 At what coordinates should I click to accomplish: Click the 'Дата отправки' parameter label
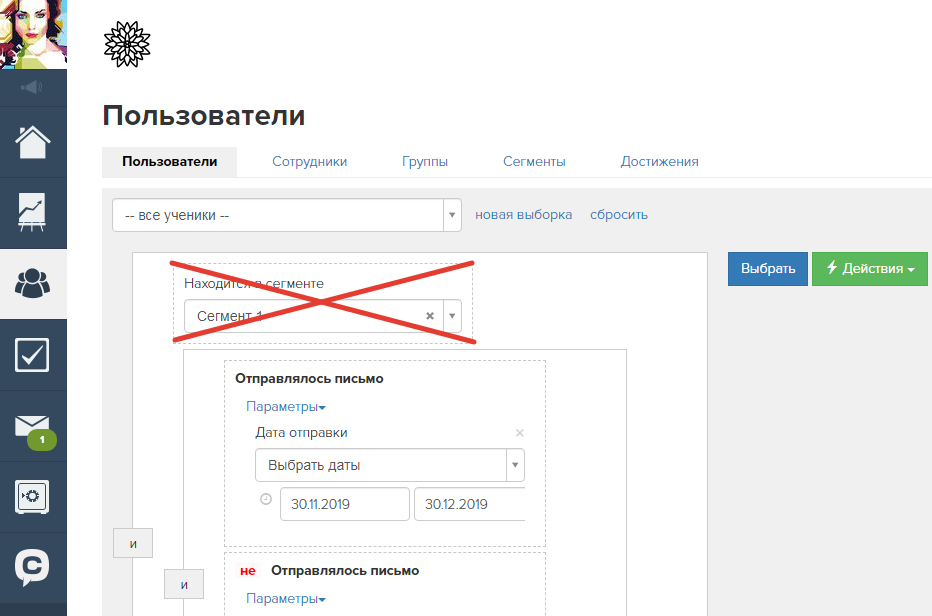point(301,433)
